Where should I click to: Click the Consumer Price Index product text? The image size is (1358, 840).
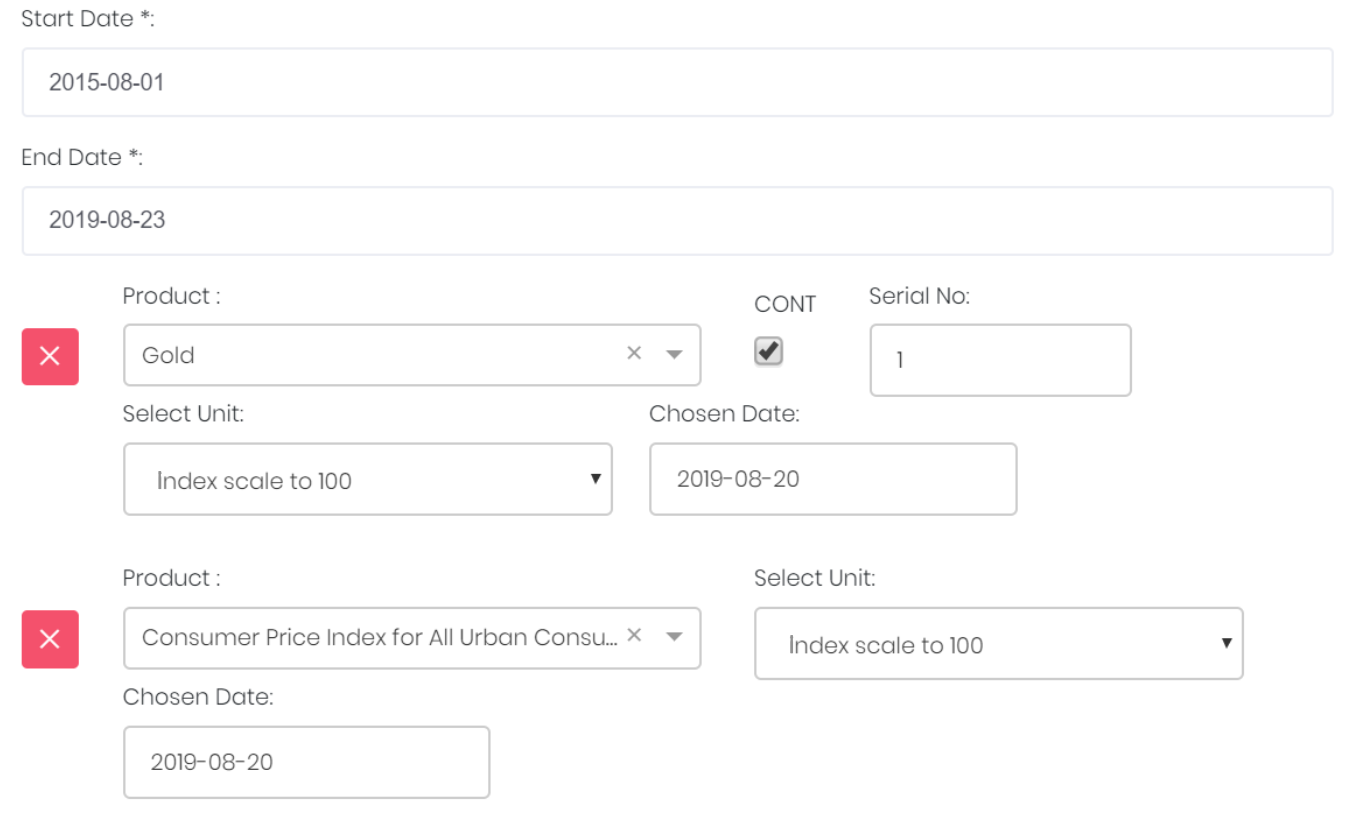pos(380,637)
